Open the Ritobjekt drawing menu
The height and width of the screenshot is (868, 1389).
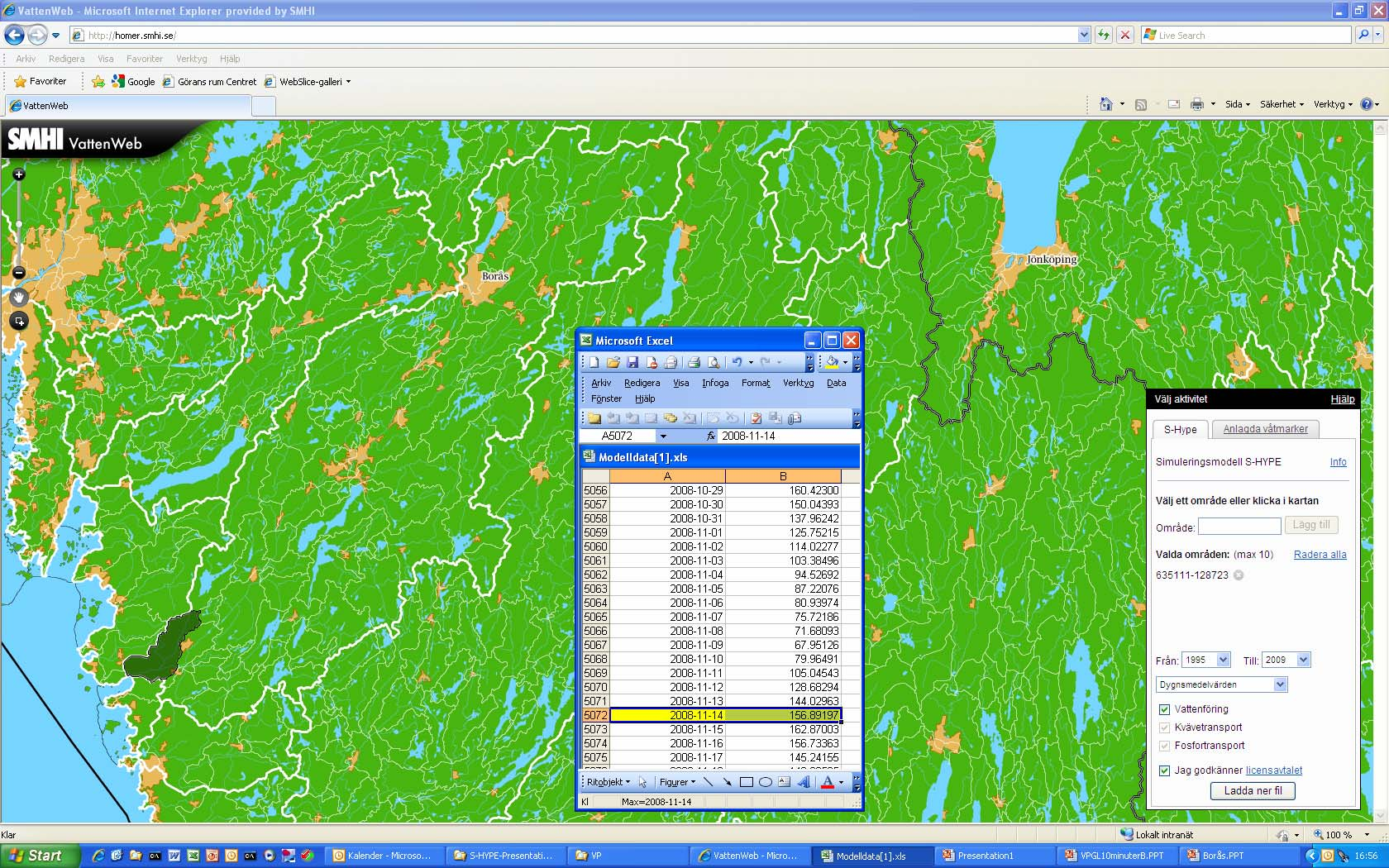click(608, 782)
